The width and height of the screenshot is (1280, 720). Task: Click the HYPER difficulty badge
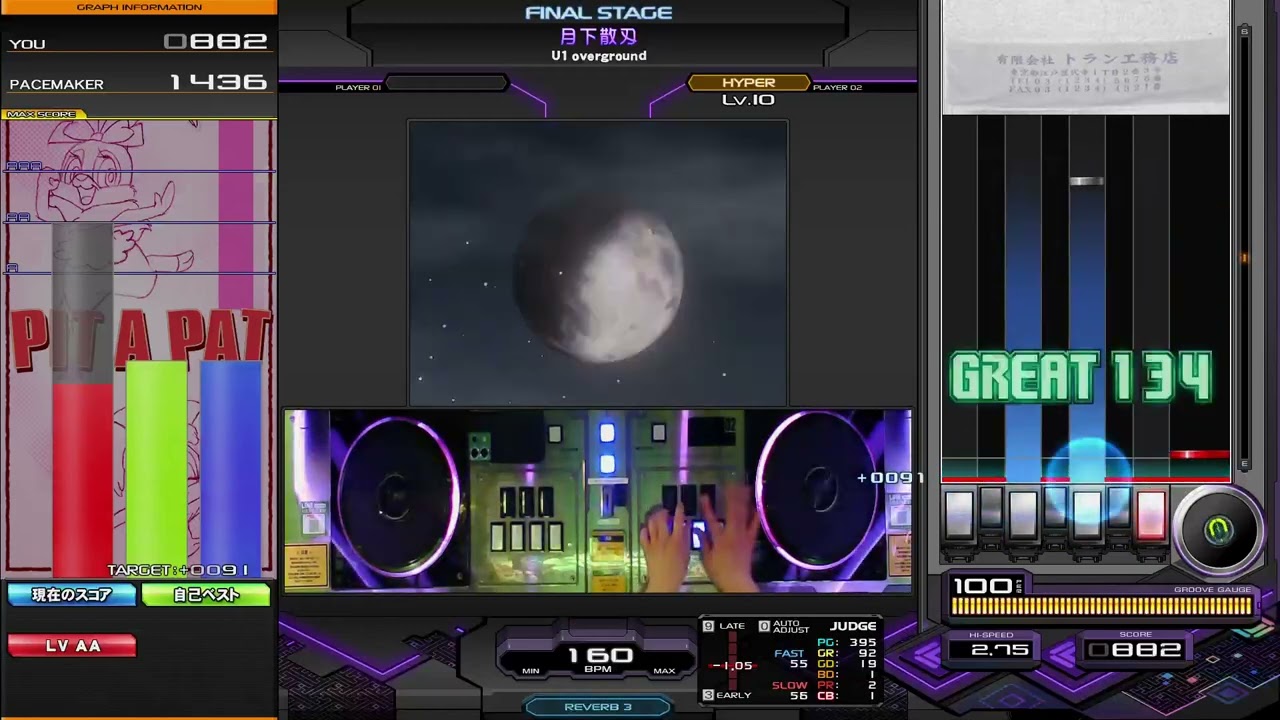pos(748,83)
